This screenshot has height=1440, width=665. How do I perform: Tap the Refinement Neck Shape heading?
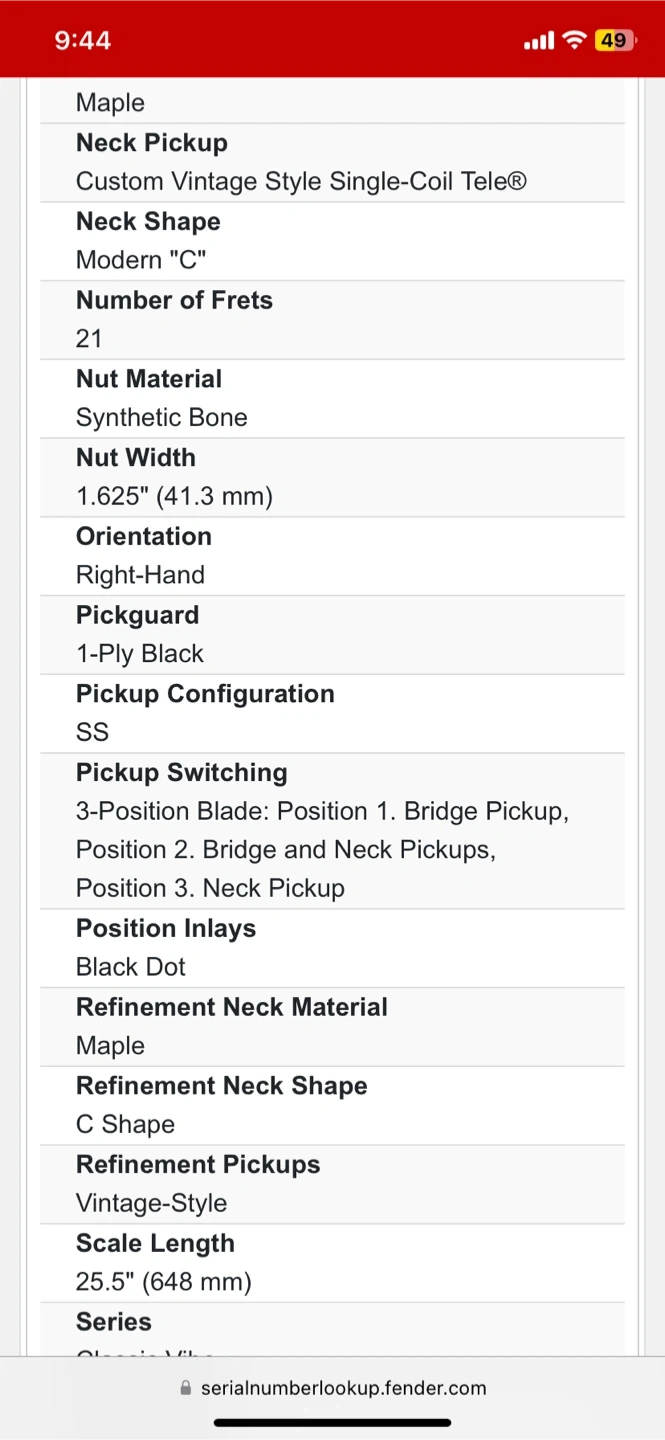[x=222, y=1086]
